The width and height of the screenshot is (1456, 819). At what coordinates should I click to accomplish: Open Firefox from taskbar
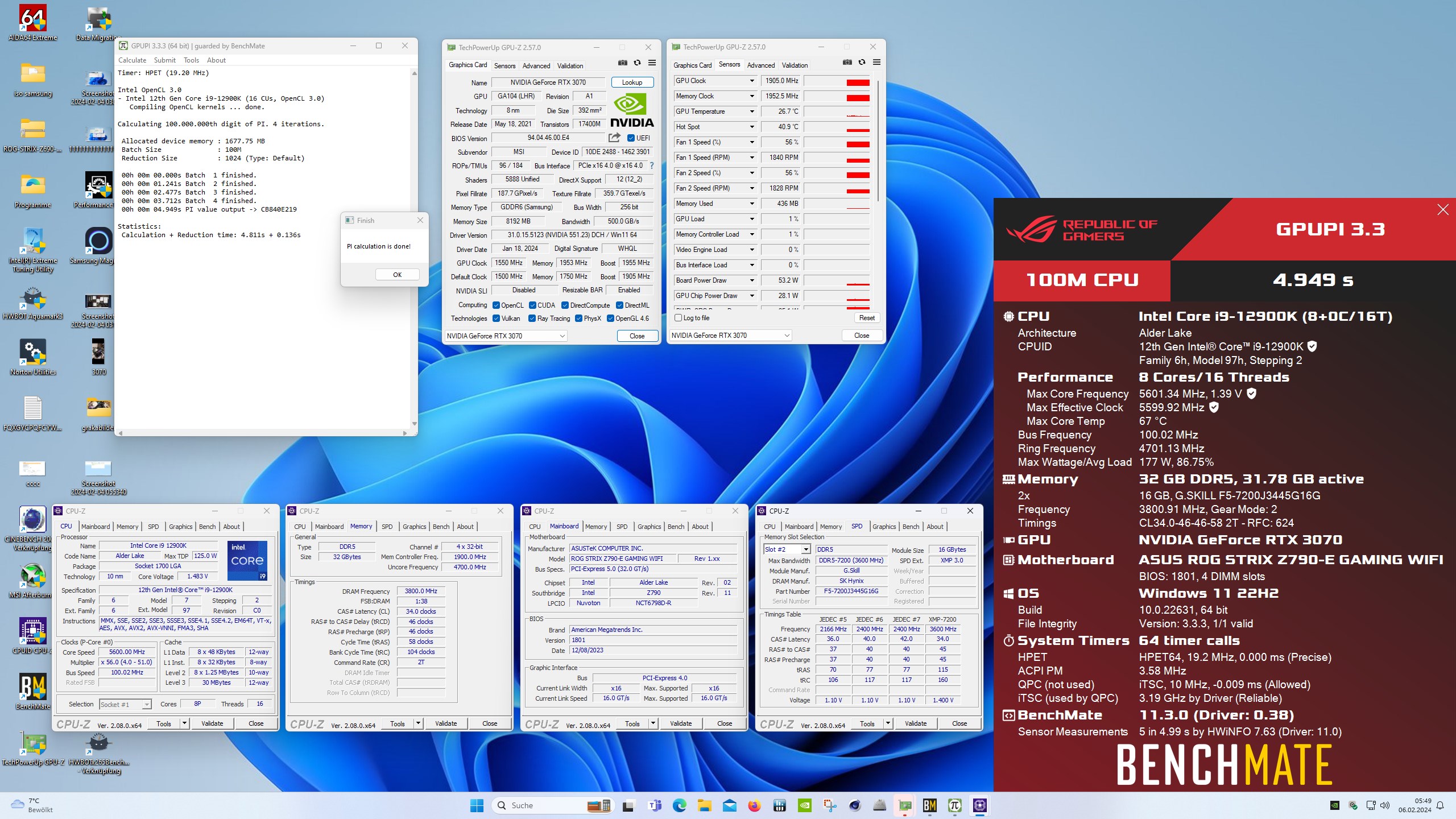tap(754, 805)
